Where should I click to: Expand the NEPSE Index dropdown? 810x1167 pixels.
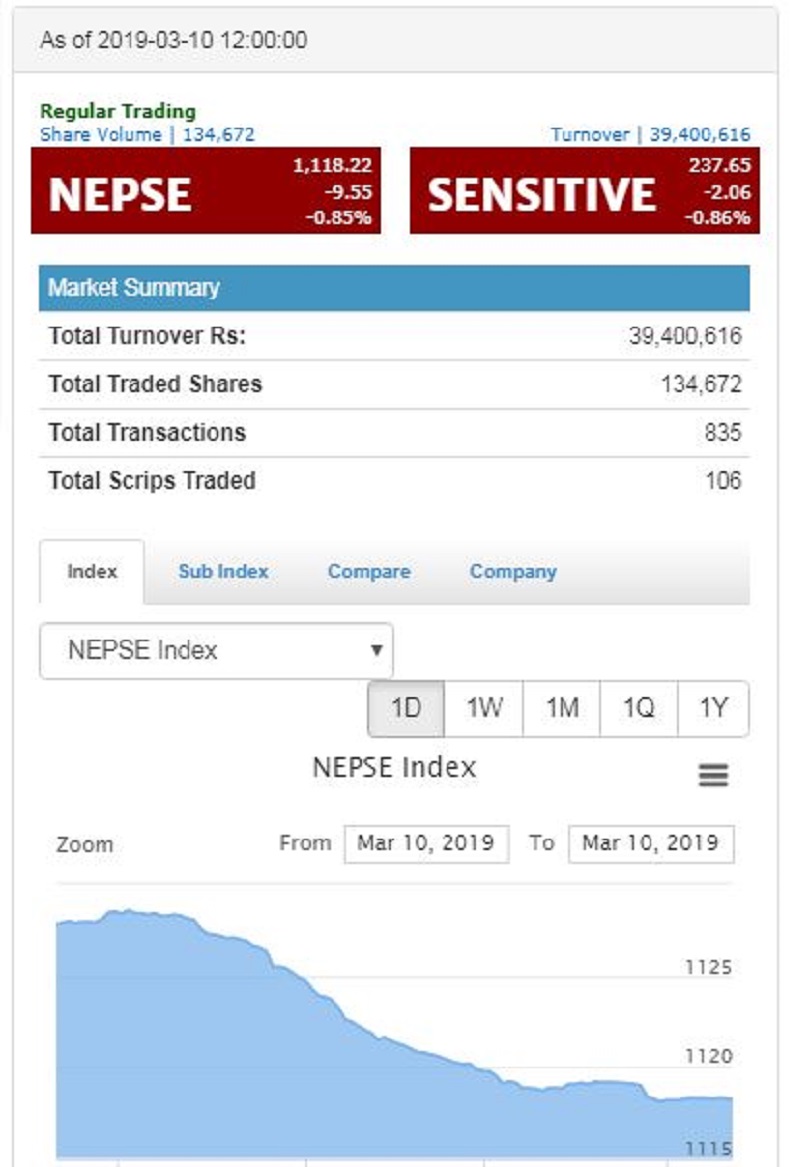pos(216,651)
